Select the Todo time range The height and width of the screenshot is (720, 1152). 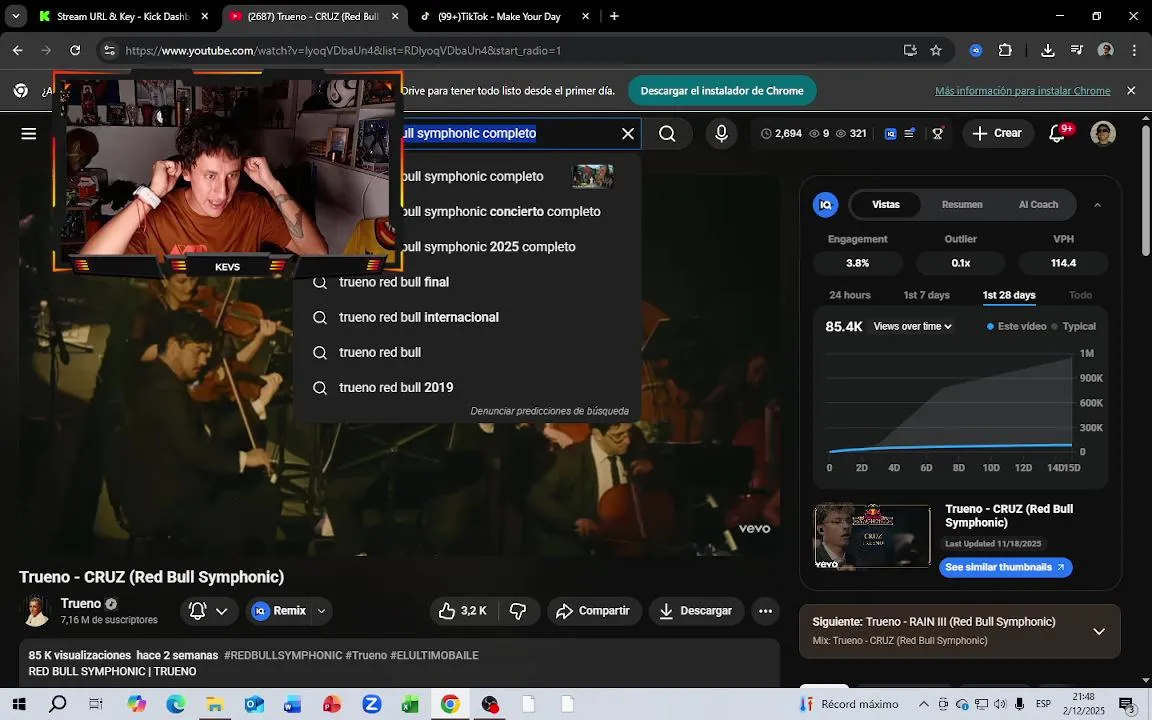(x=1080, y=295)
